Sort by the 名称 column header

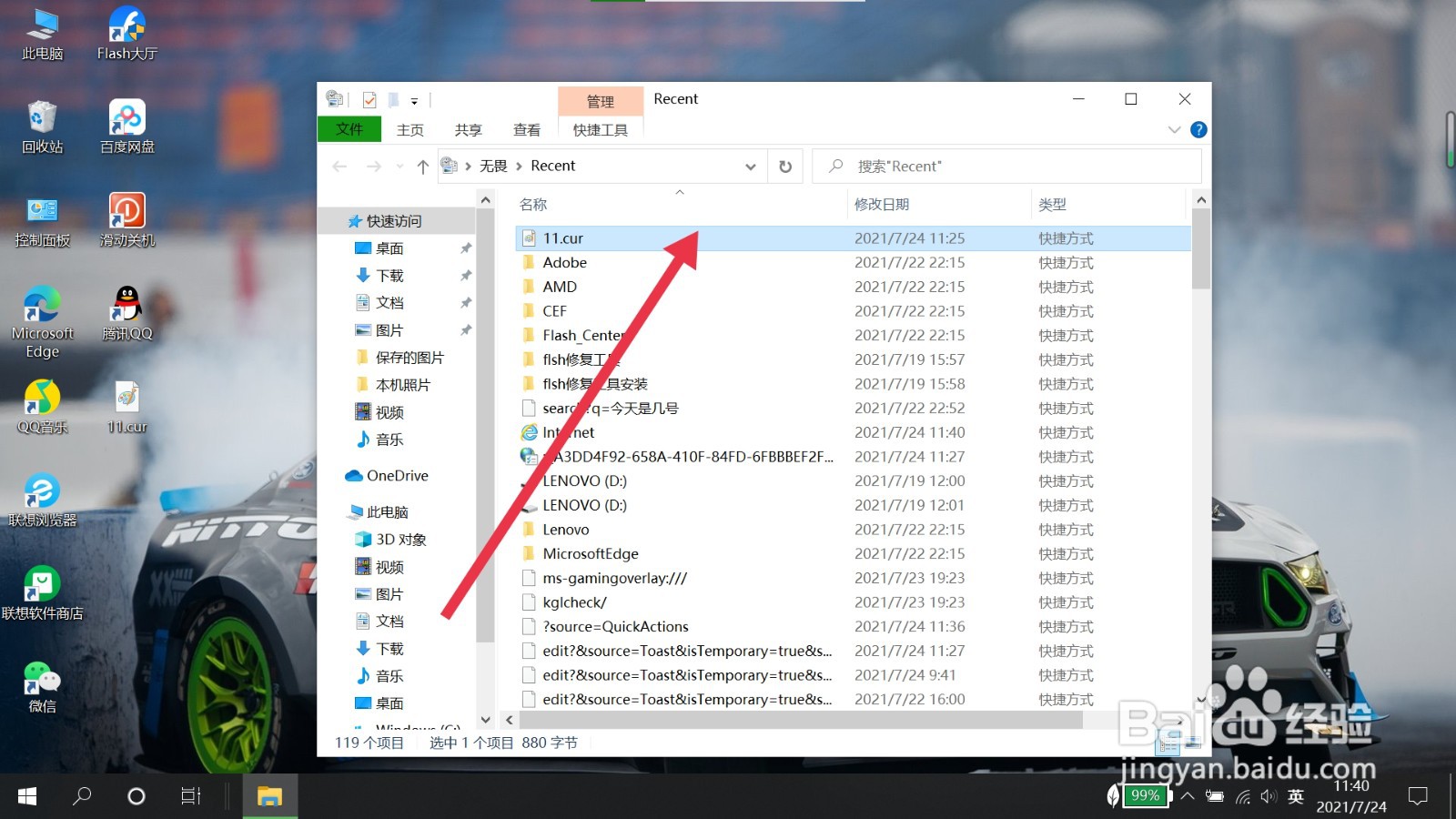(679, 205)
